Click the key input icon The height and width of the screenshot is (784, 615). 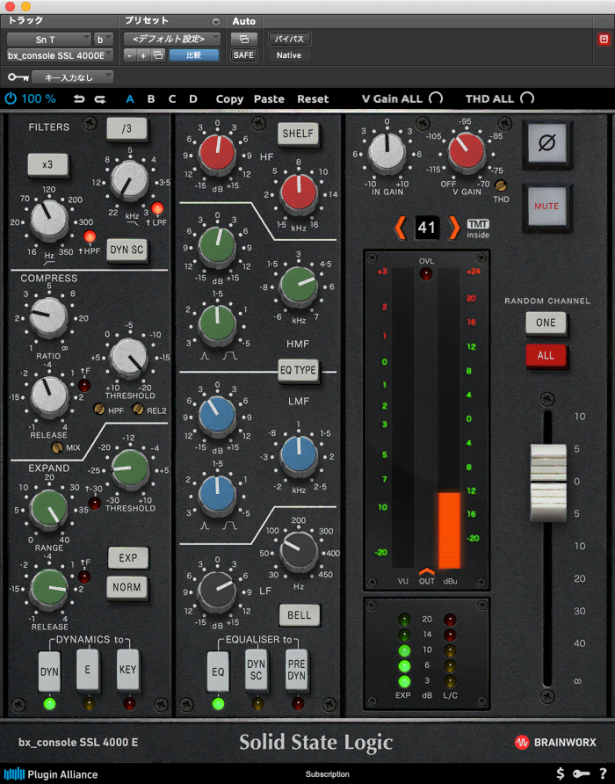pyautogui.click(x=18, y=77)
